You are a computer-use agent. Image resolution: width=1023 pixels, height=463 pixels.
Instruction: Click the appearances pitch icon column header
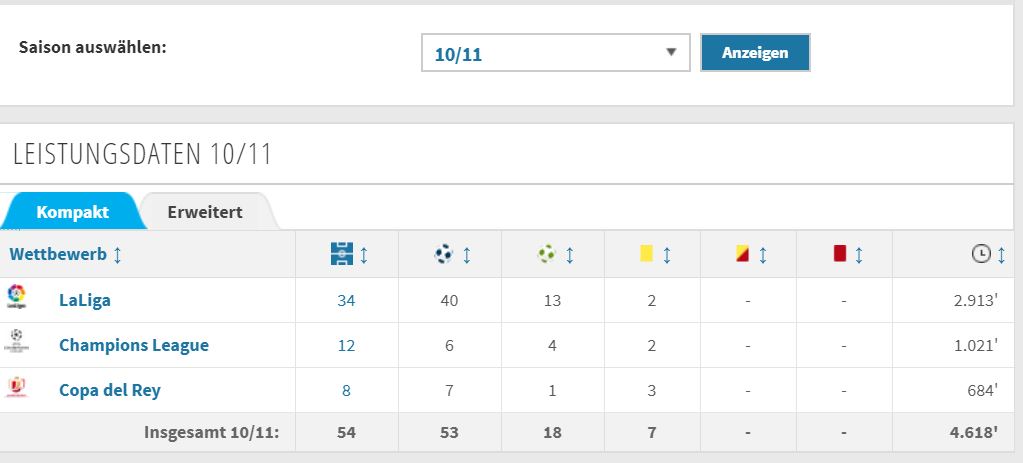point(342,254)
